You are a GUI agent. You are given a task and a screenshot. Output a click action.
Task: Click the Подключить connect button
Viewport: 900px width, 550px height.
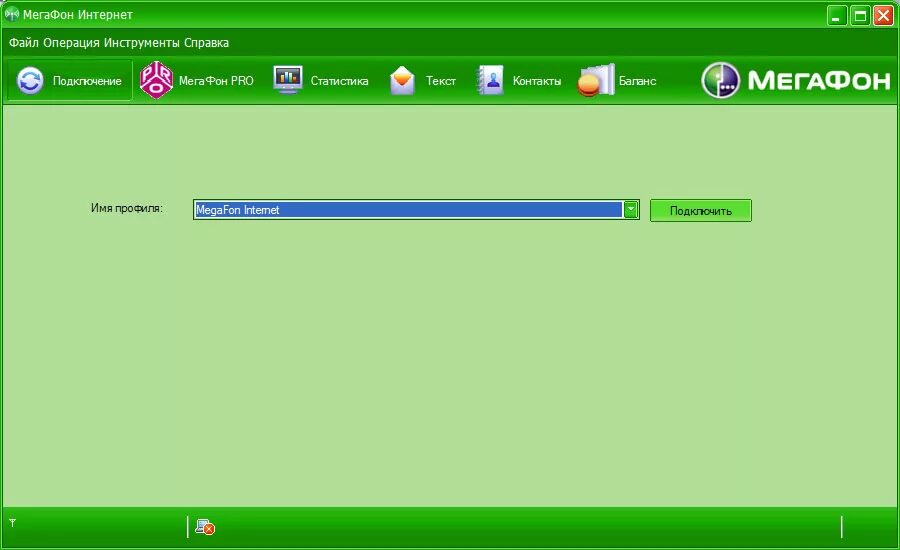(x=700, y=211)
